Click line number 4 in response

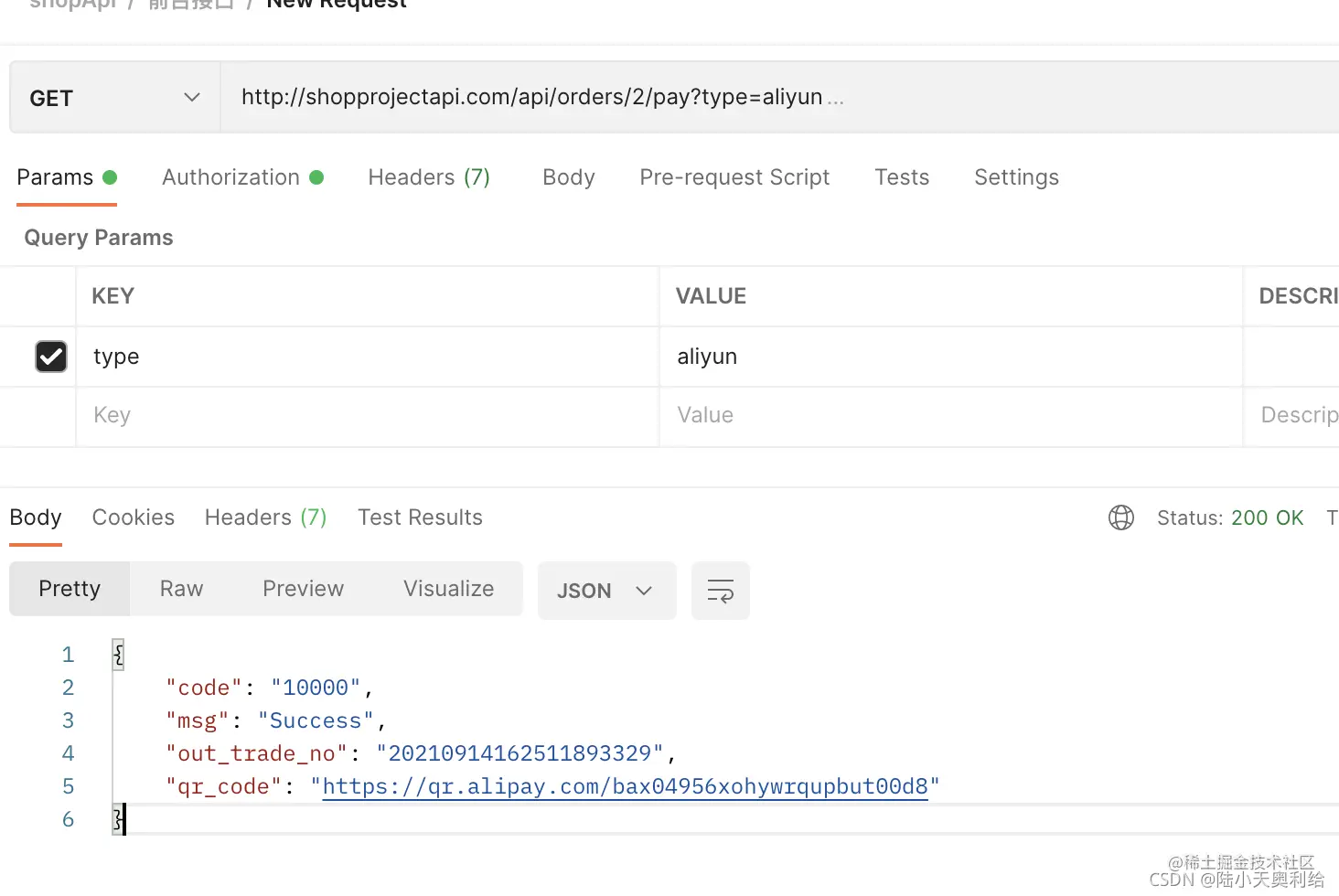[68, 753]
